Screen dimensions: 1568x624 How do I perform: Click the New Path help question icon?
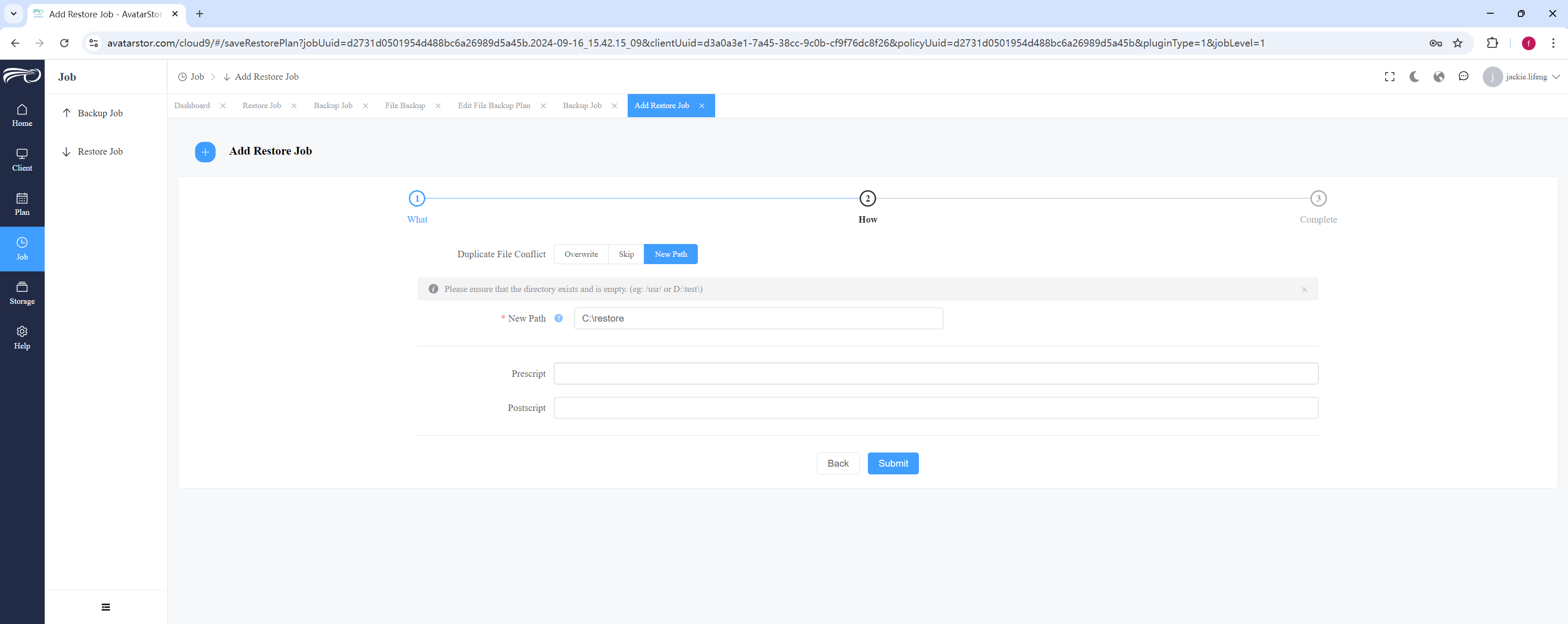tap(558, 318)
